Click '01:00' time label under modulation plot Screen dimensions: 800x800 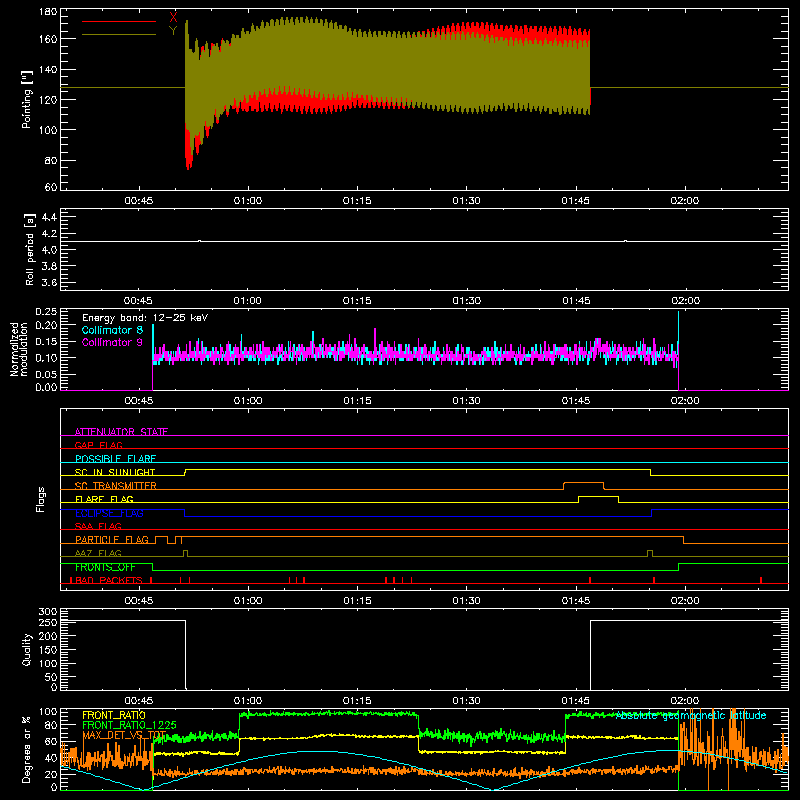(248, 401)
